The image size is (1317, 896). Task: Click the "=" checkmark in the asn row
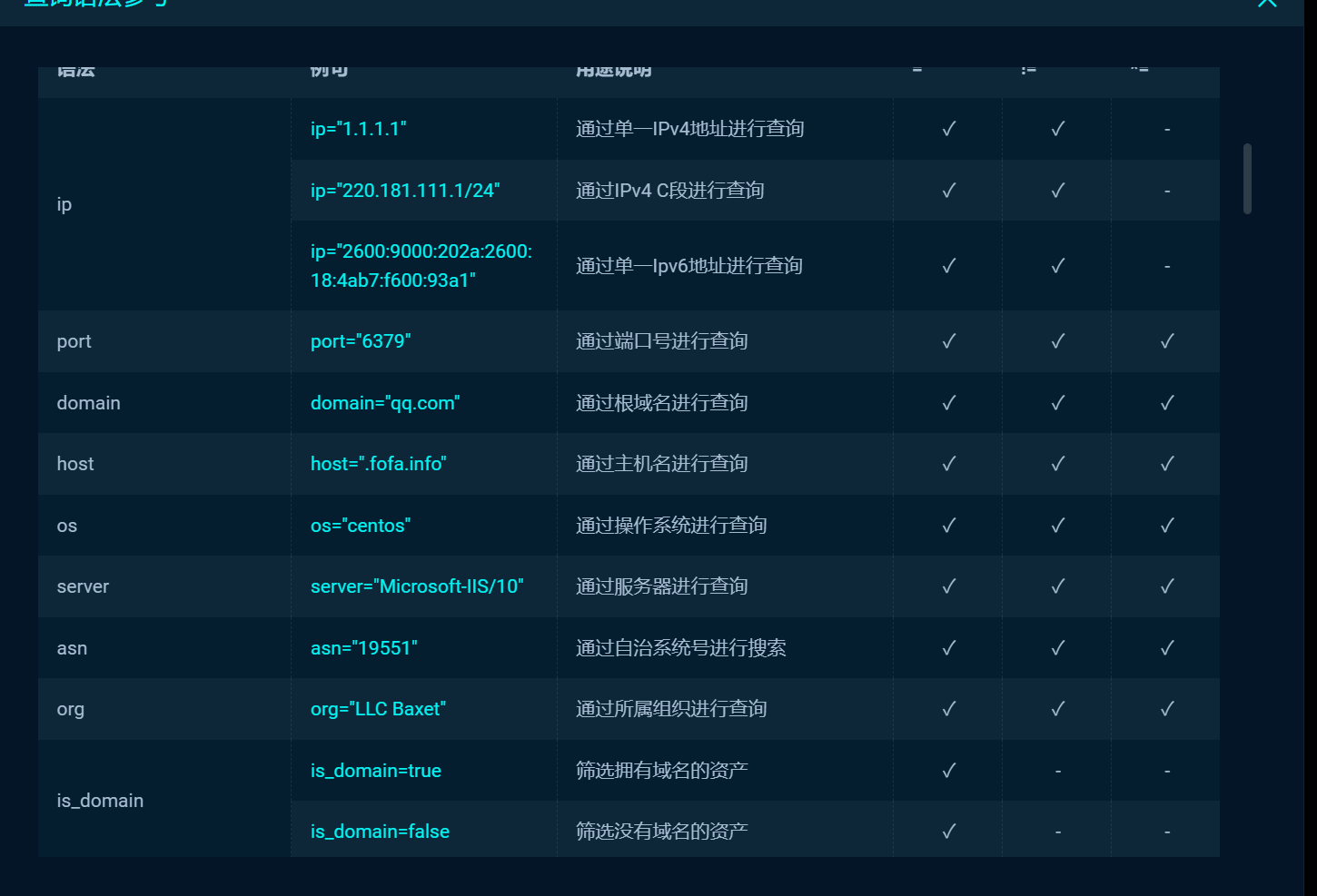pyautogui.click(x=947, y=648)
